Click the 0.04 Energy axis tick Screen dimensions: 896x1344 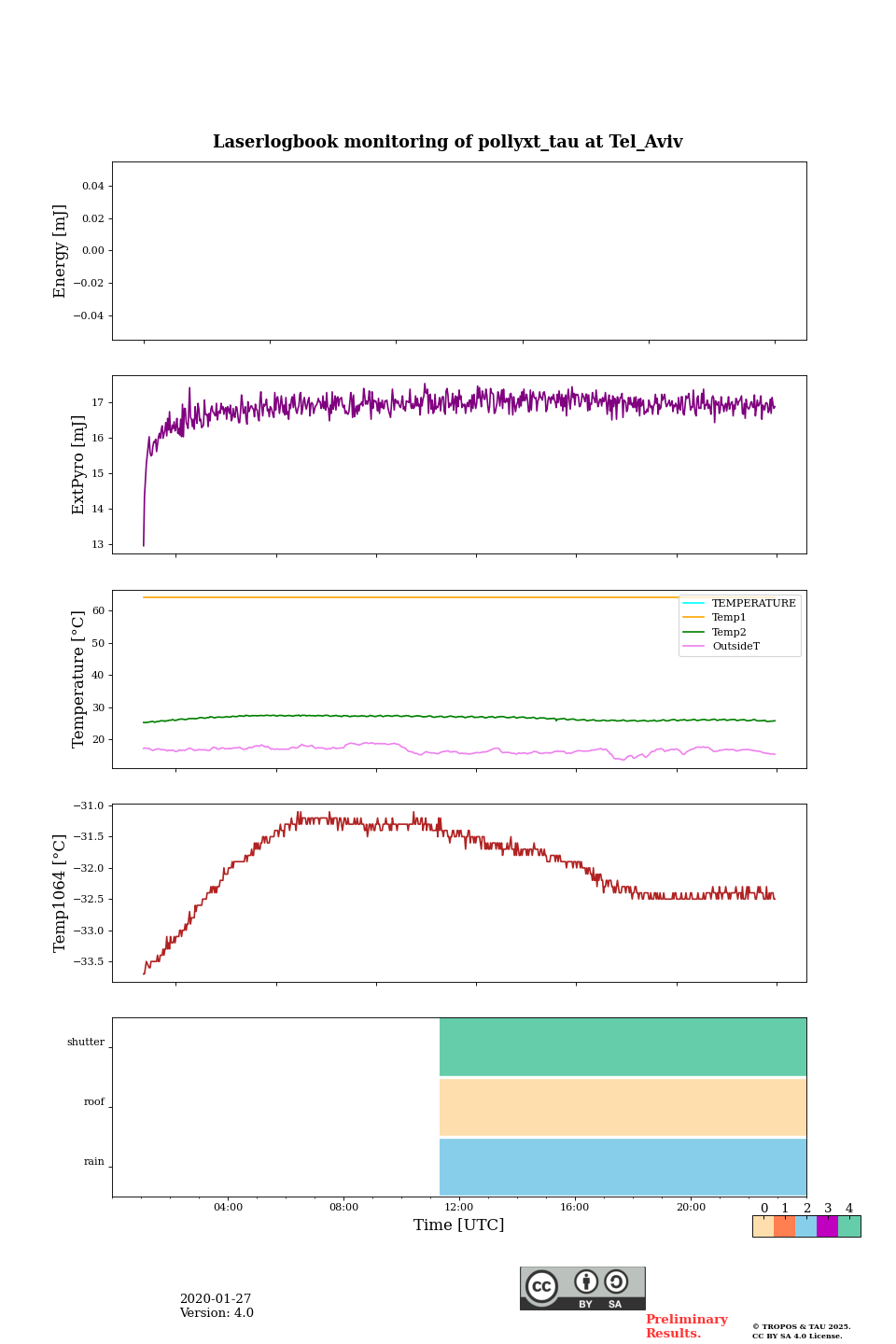point(92,186)
